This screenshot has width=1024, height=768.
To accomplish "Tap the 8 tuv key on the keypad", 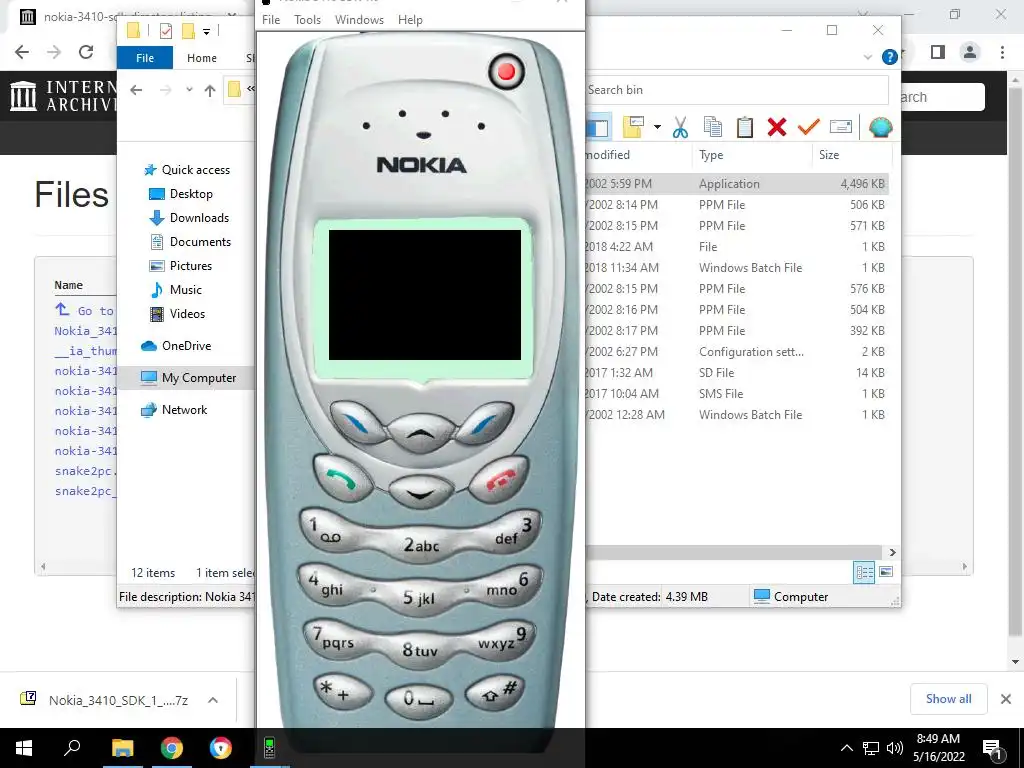I will point(420,650).
